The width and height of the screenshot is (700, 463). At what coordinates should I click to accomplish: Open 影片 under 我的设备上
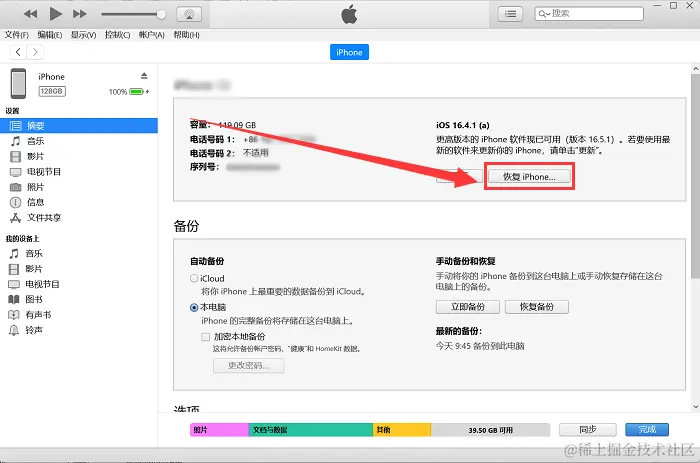33,269
